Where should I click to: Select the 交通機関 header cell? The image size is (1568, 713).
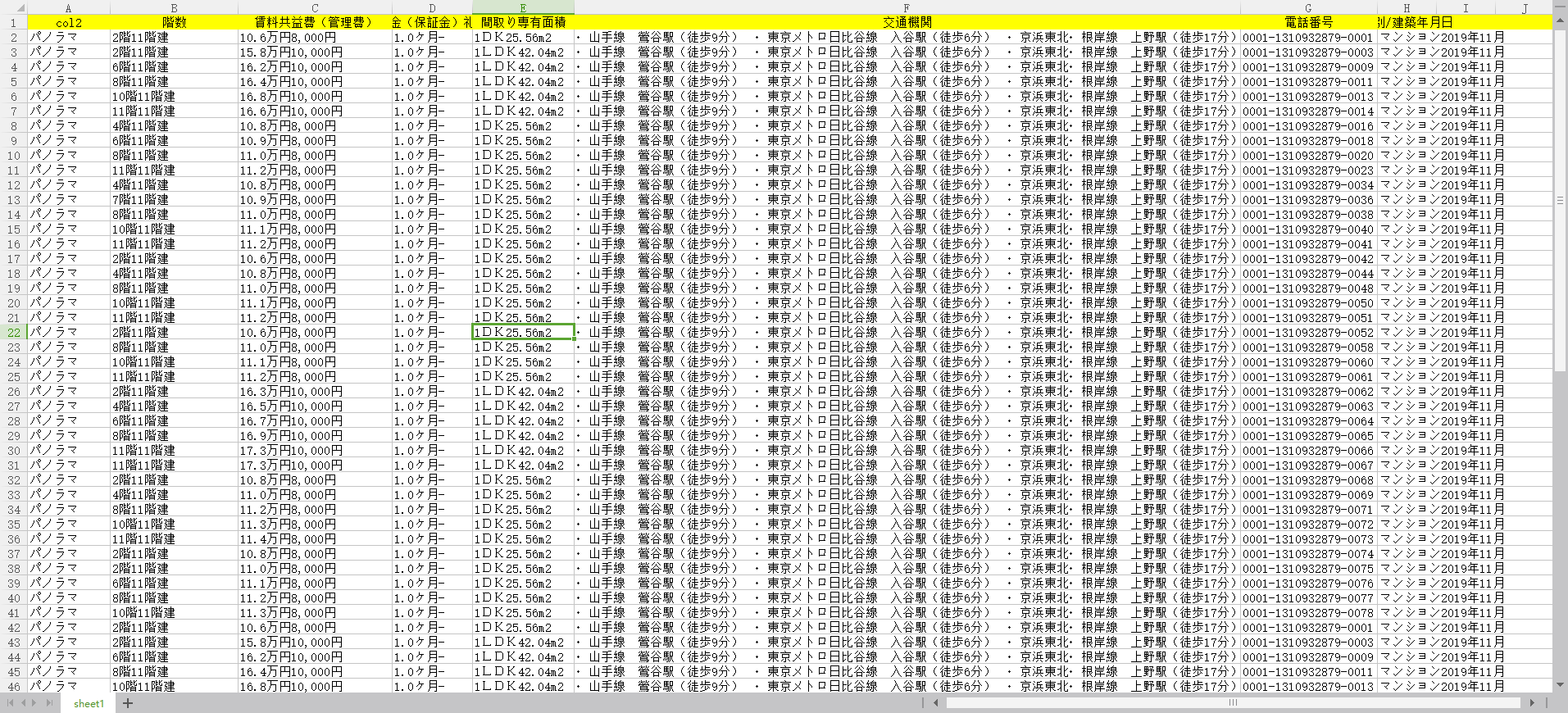907,22
